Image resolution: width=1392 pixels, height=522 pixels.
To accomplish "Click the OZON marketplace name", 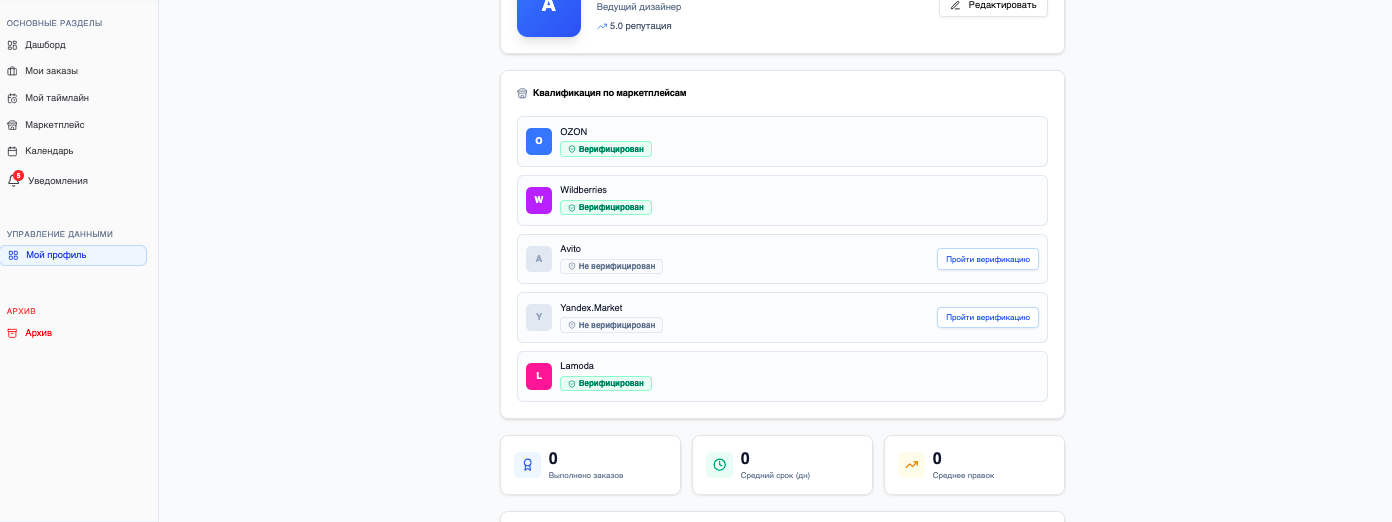I will 574,132.
